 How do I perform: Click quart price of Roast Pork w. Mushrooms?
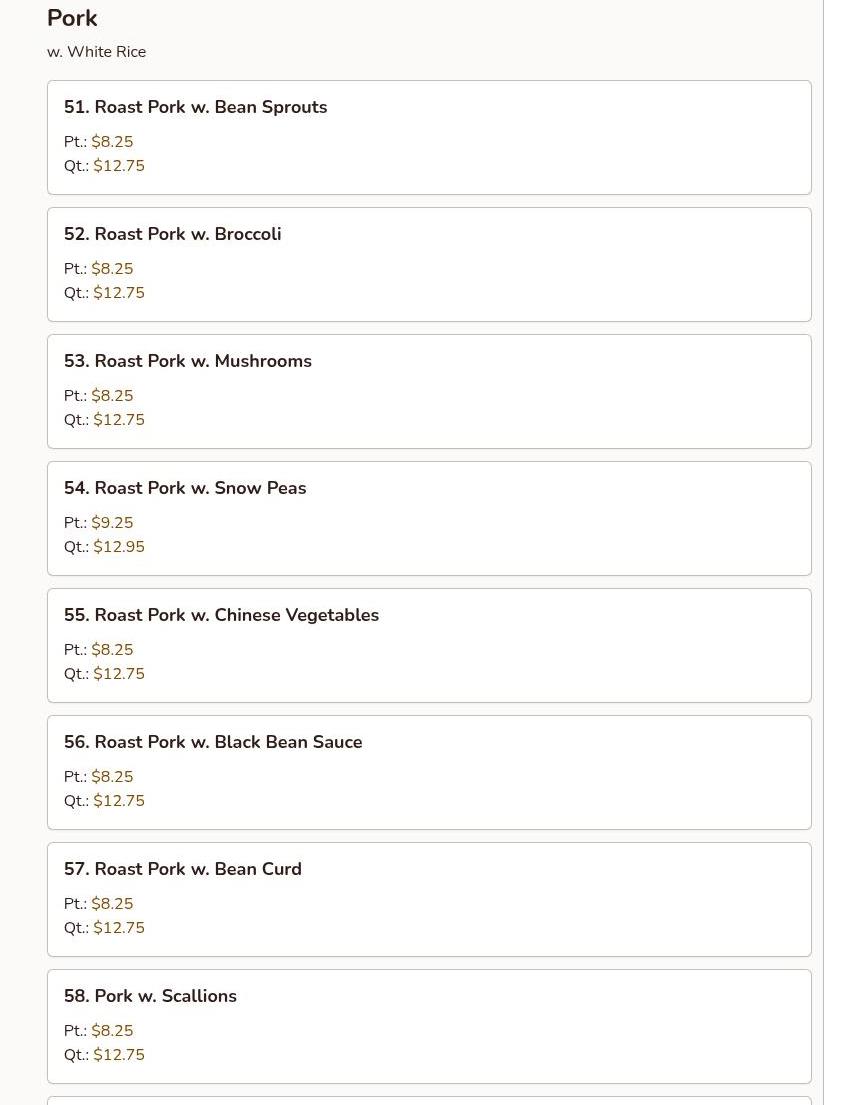(119, 420)
